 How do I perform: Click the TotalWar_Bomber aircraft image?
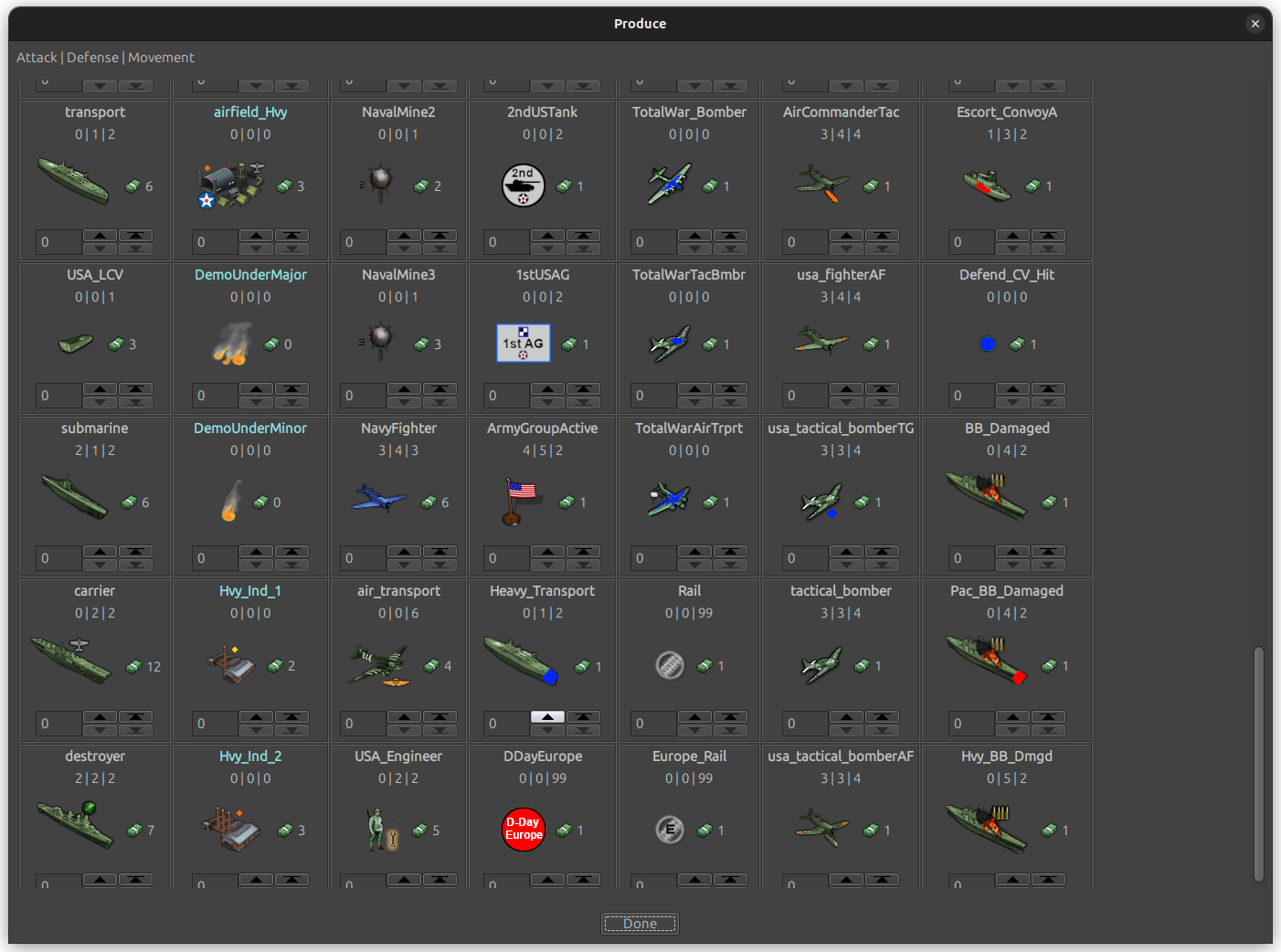[x=670, y=183]
